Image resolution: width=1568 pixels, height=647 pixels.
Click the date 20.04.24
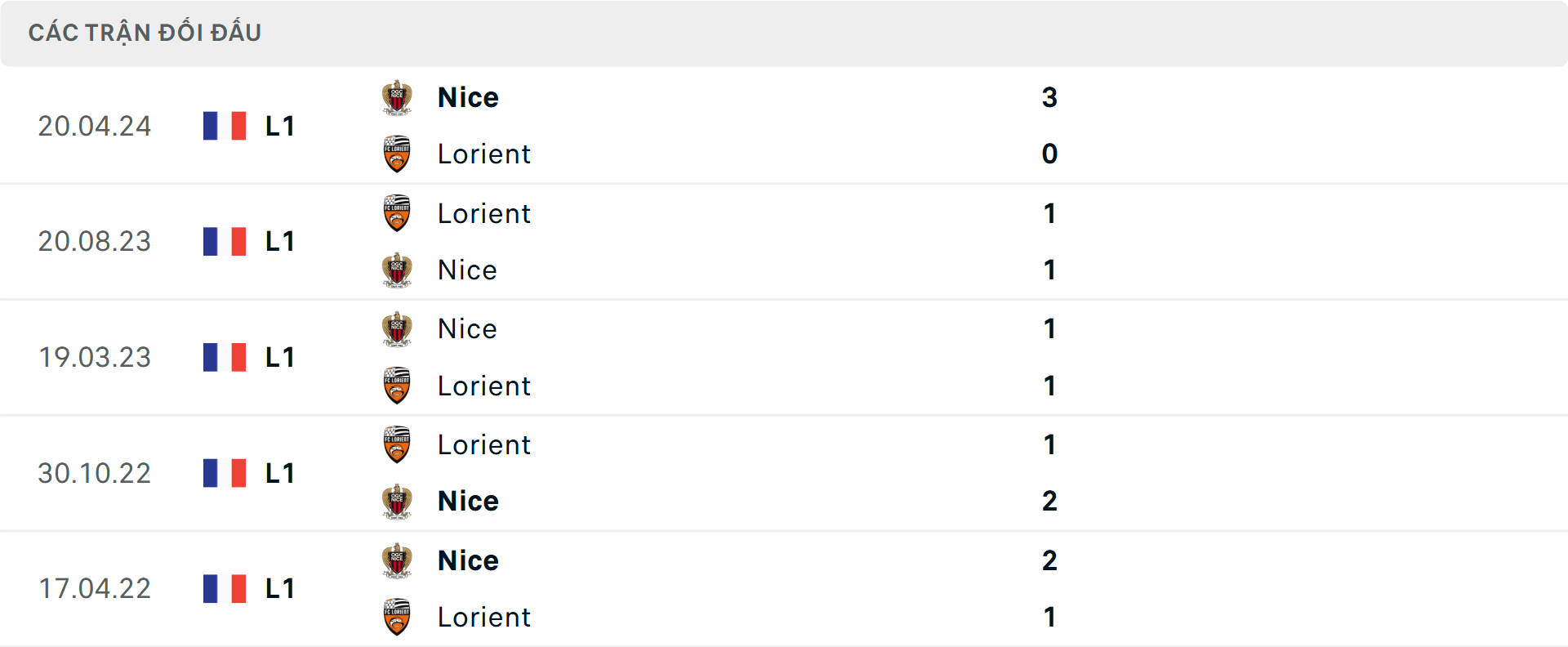point(95,126)
